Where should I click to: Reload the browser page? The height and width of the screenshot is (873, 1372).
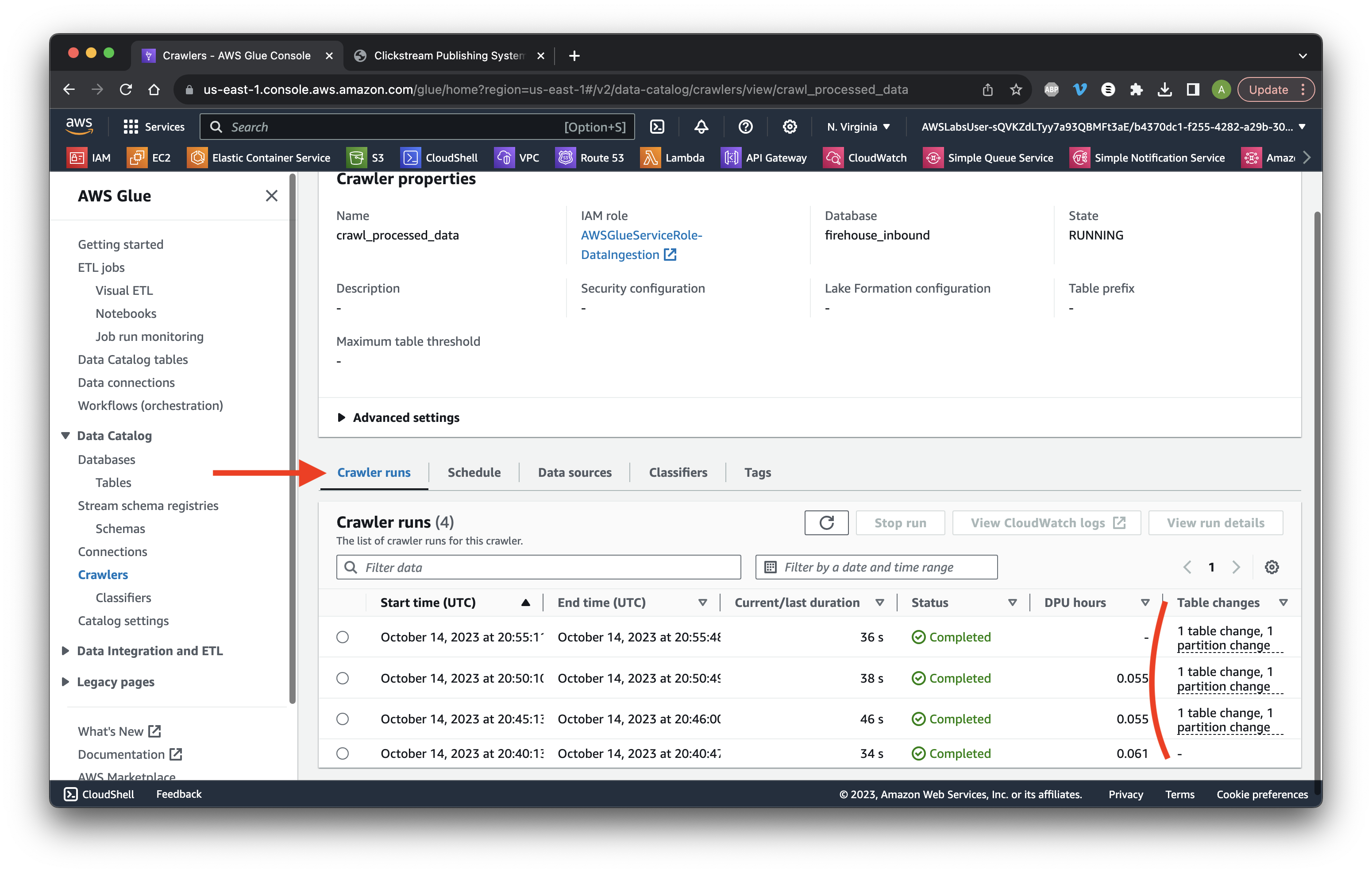(x=126, y=89)
